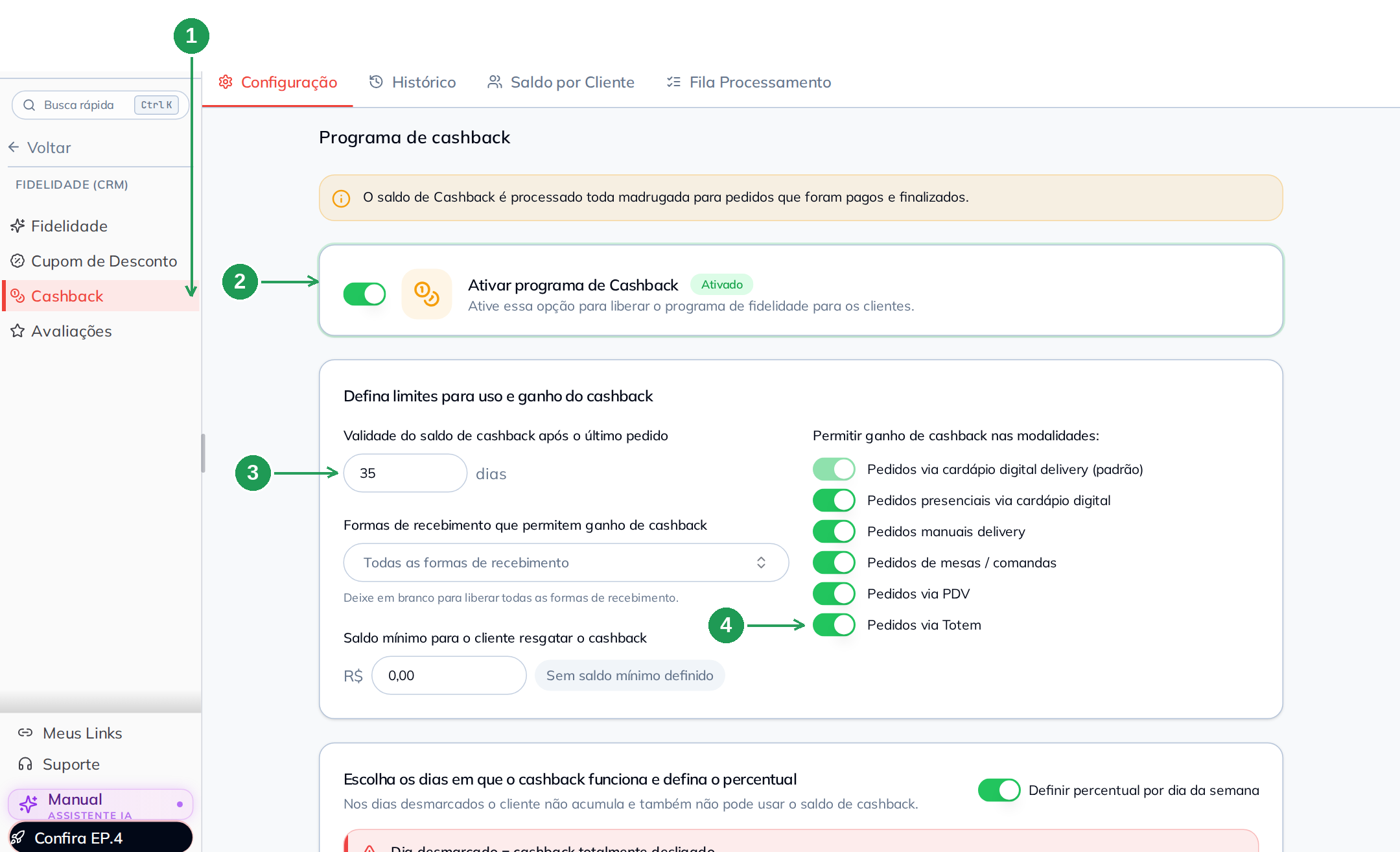Screen dimensions: 1400x852
Task: Click the saldo mínimo field showing 0,00
Action: (x=449, y=675)
